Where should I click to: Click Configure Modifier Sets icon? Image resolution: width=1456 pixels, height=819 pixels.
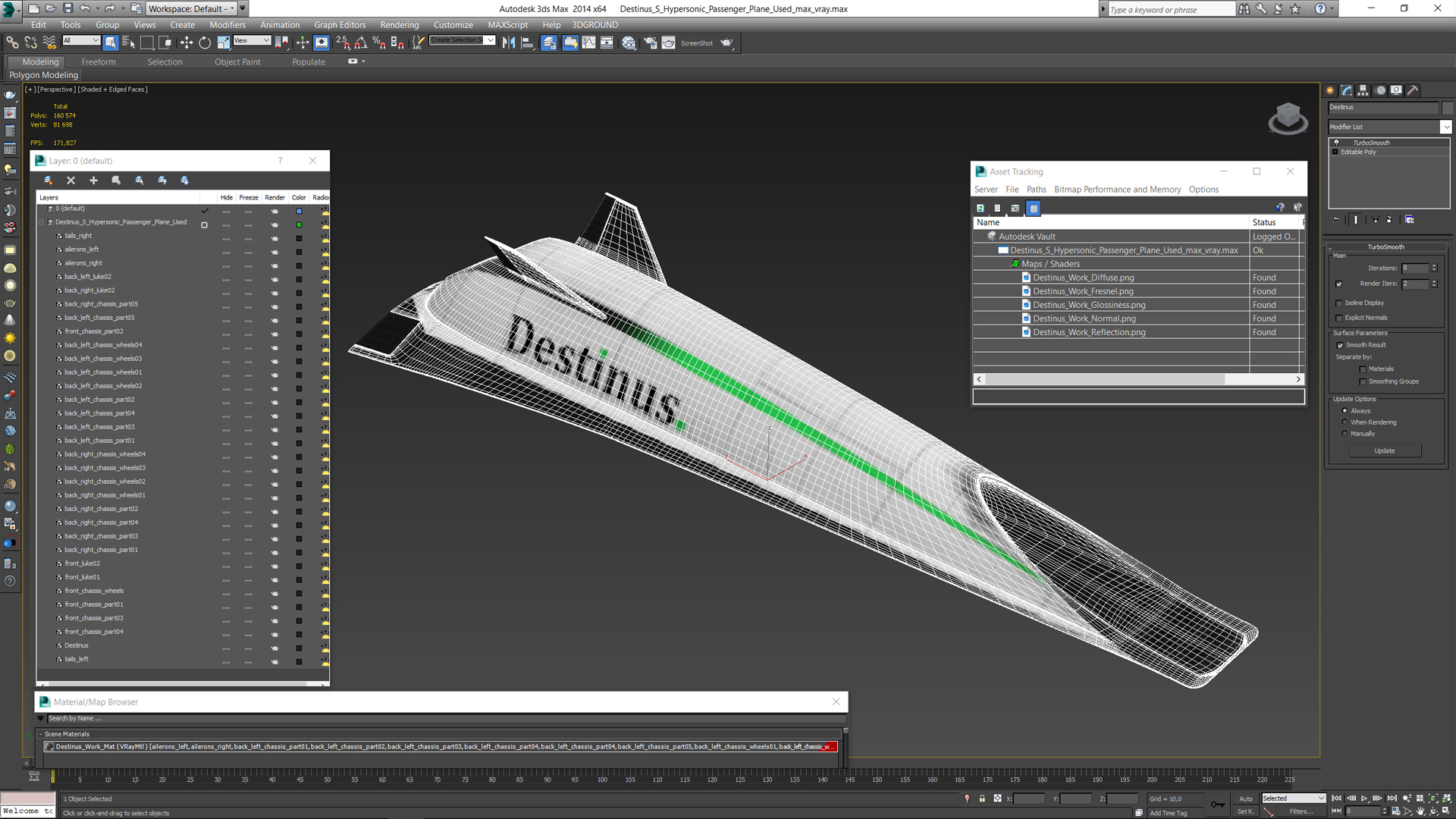[x=1410, y=220]
